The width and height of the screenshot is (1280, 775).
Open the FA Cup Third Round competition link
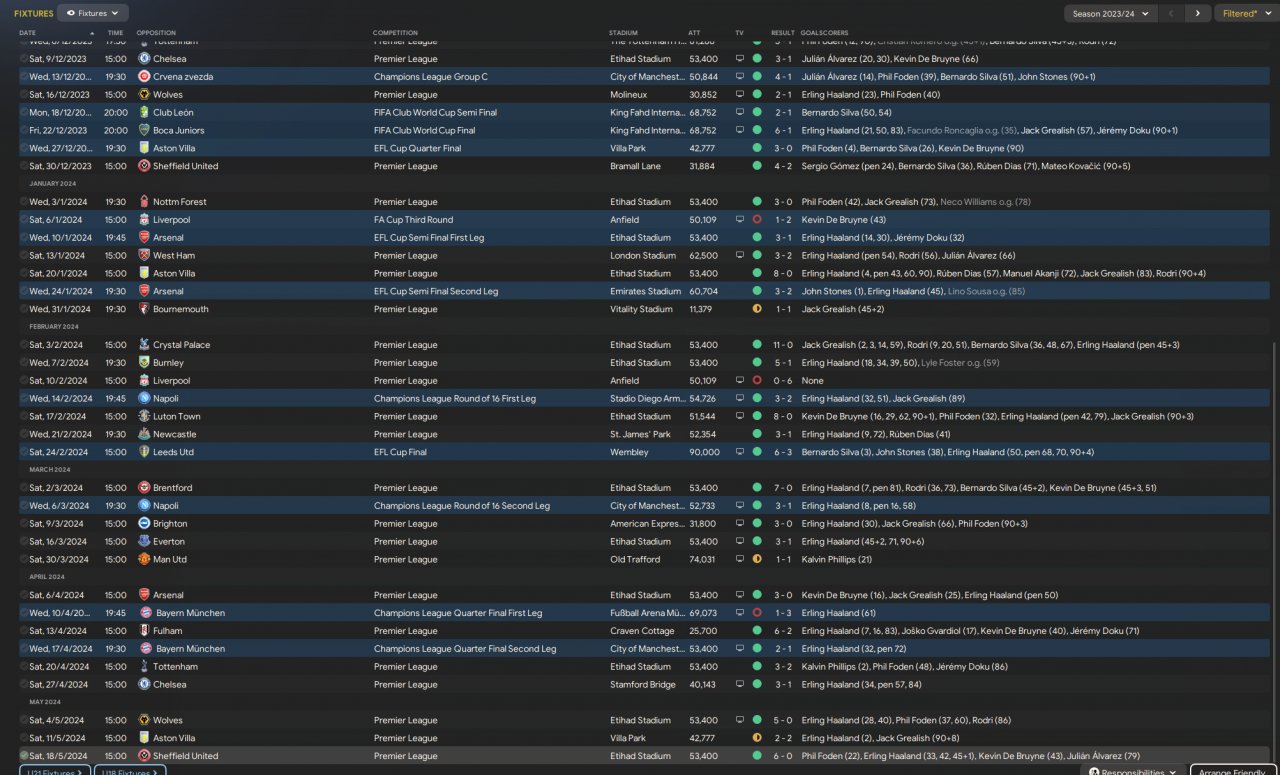tap(414, 220)
